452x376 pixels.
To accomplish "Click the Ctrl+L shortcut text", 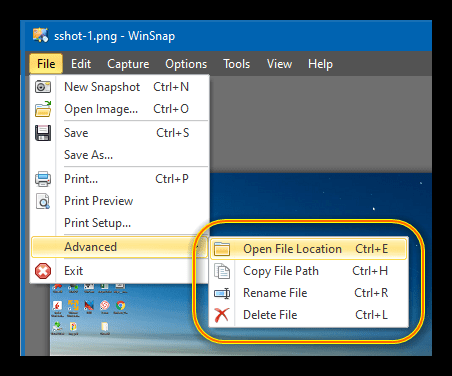I will click(372, 315).
